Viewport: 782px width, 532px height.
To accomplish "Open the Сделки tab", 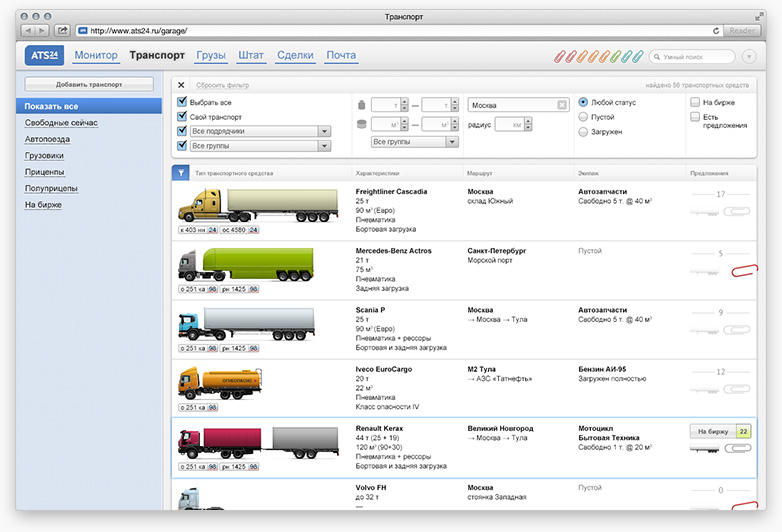I will tap(295, 55).
